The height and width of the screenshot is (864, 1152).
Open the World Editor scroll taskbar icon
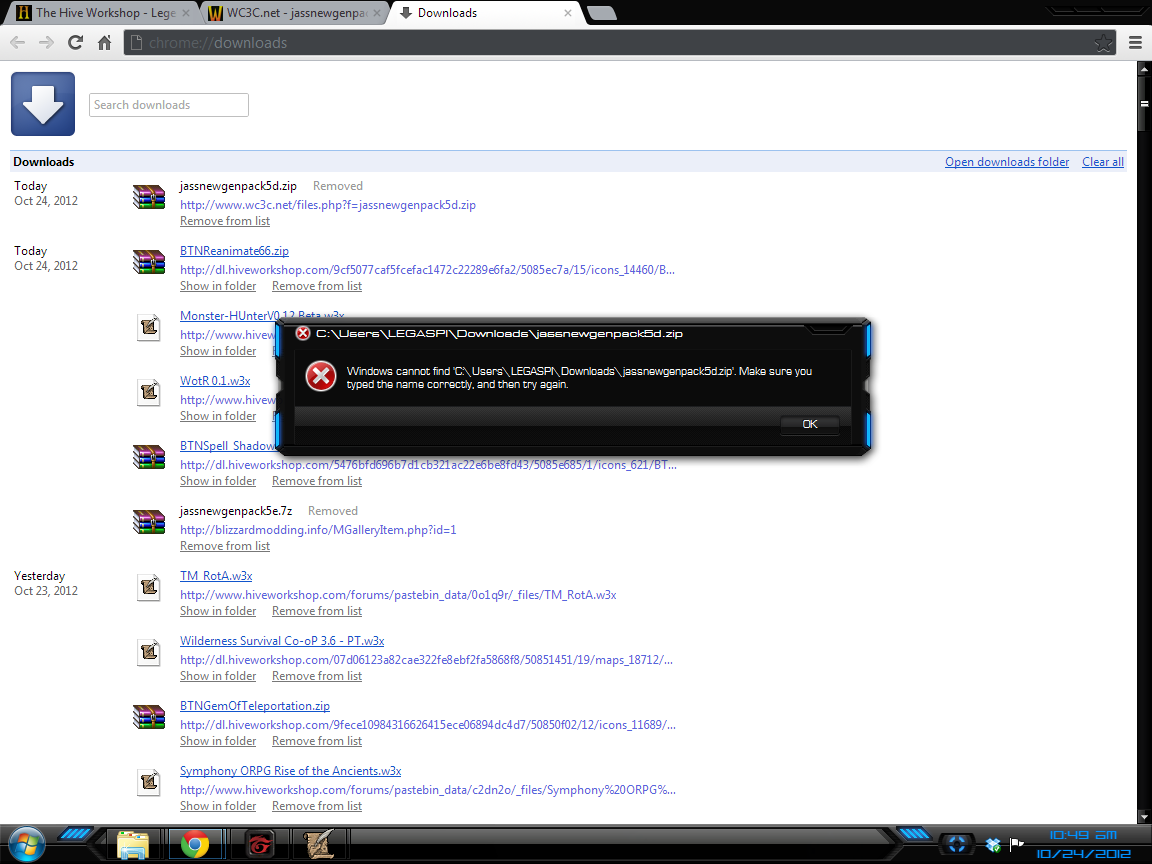(319, 845)
